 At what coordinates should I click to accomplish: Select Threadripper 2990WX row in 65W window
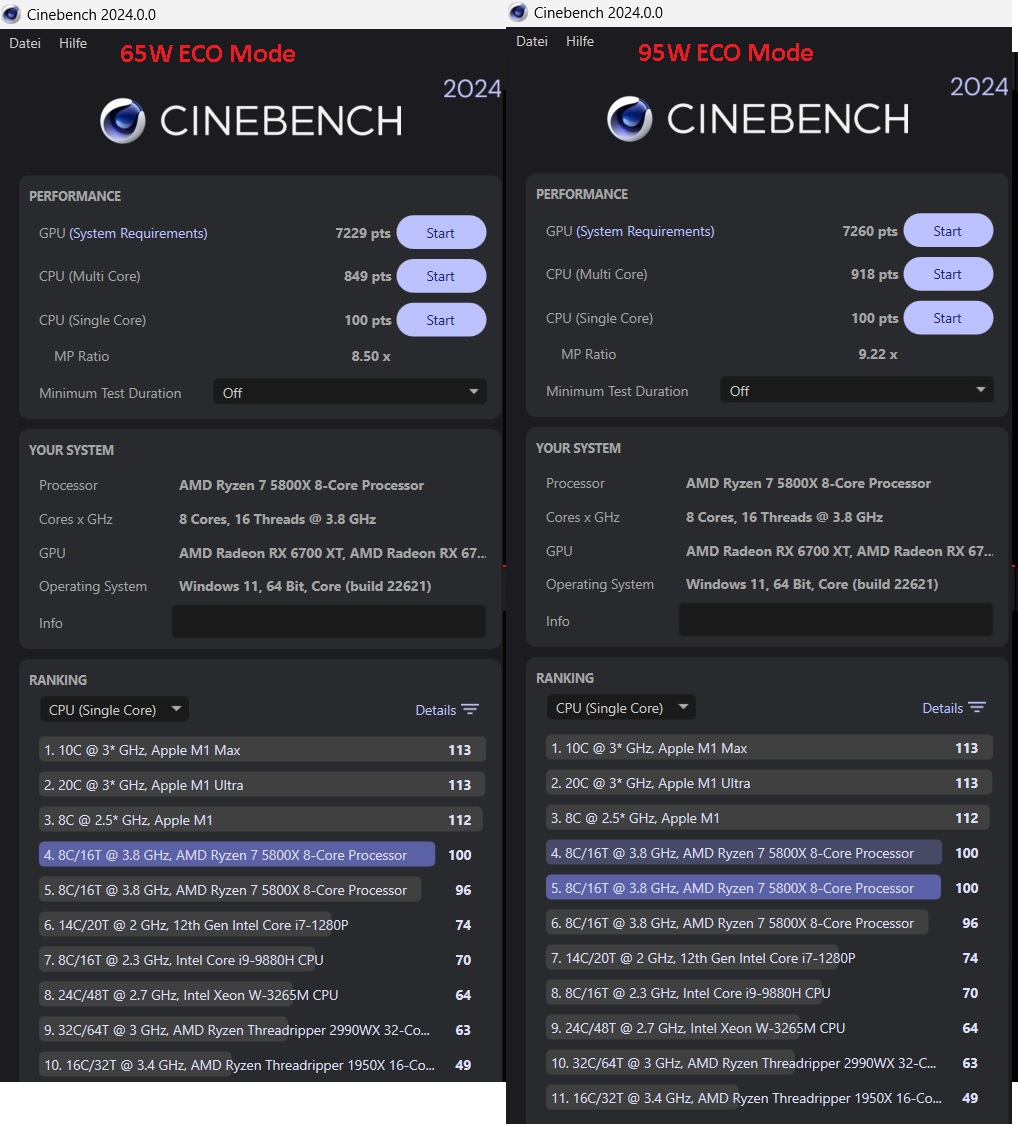(262, 1030)
